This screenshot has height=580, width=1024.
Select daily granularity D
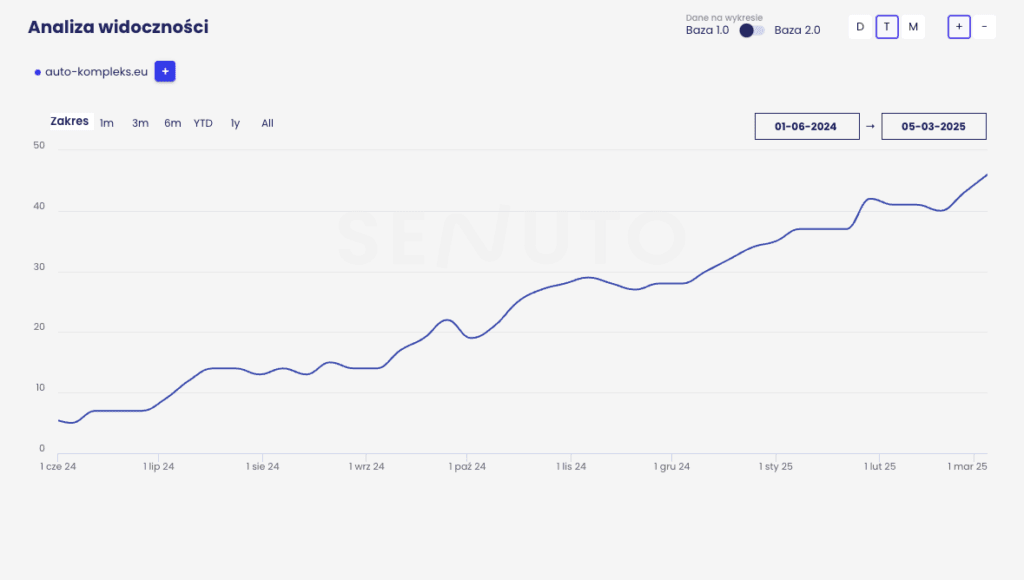[x=860, y=27]
